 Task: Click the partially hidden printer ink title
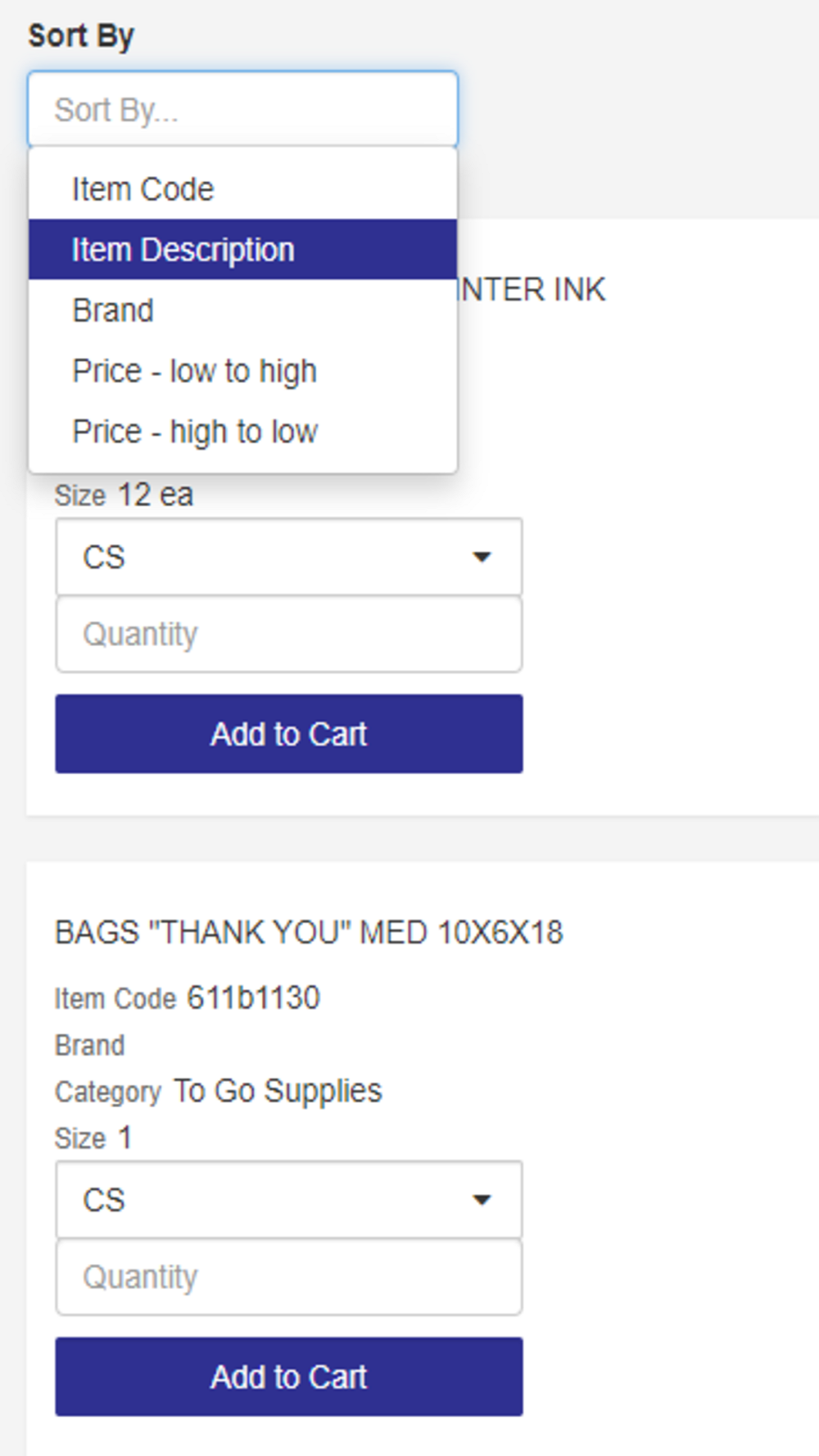pyautogui.click(x=532, y=290)
